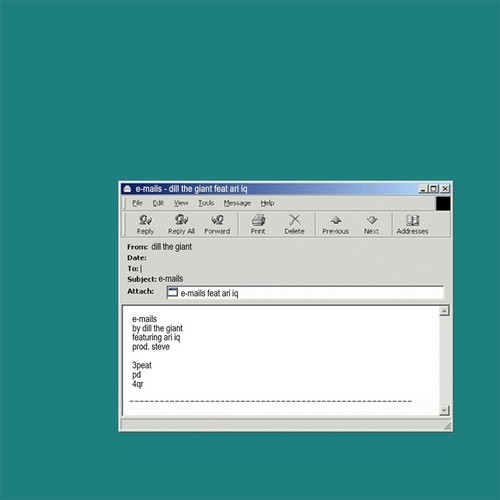Click the body text "pd"
This screenshot has width=500, height=500.
(137, 375)
